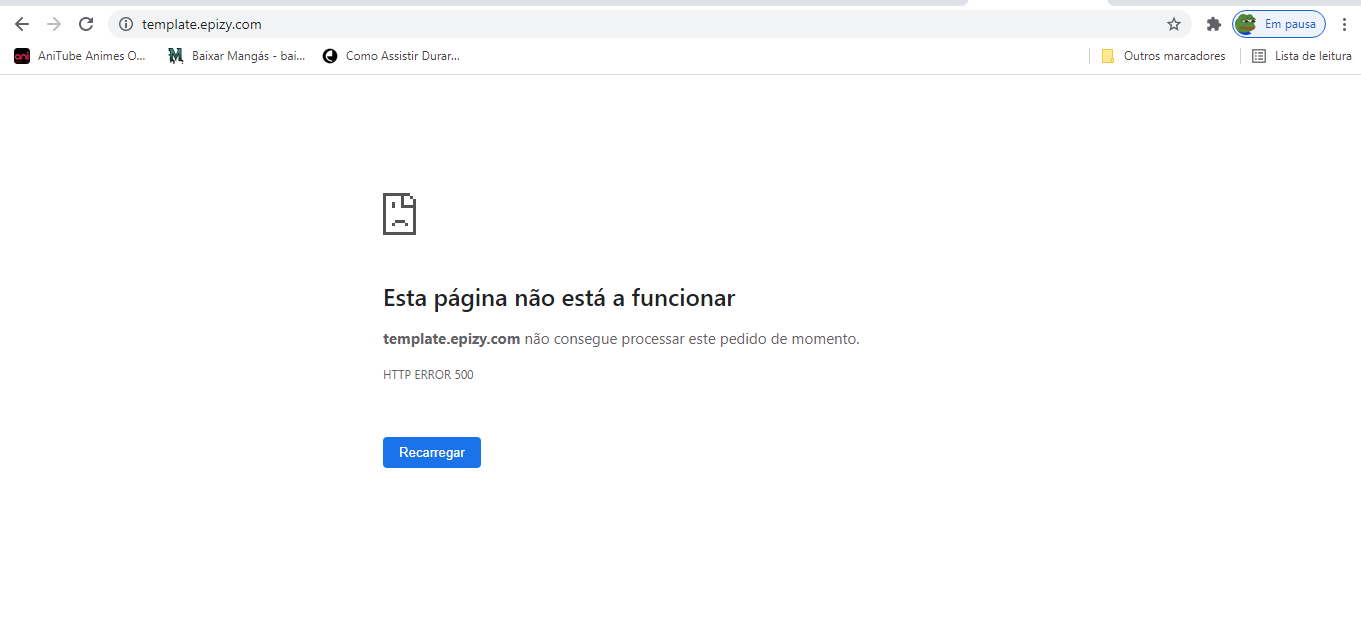The height and width of the screenshot is (627, 1361).
Task: Open the Como Assistir Durar bookmark
Action: 391,56
